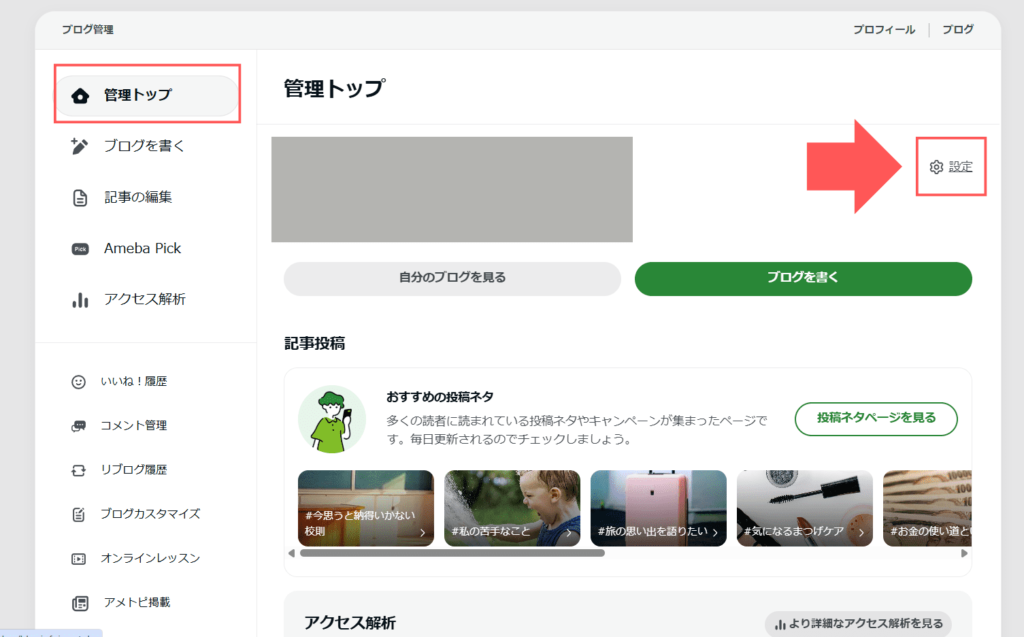The width and height of the screenshot is (1024, 637).
Task: Click the document icon for 記事の編集
Action: tap(80, 198)
